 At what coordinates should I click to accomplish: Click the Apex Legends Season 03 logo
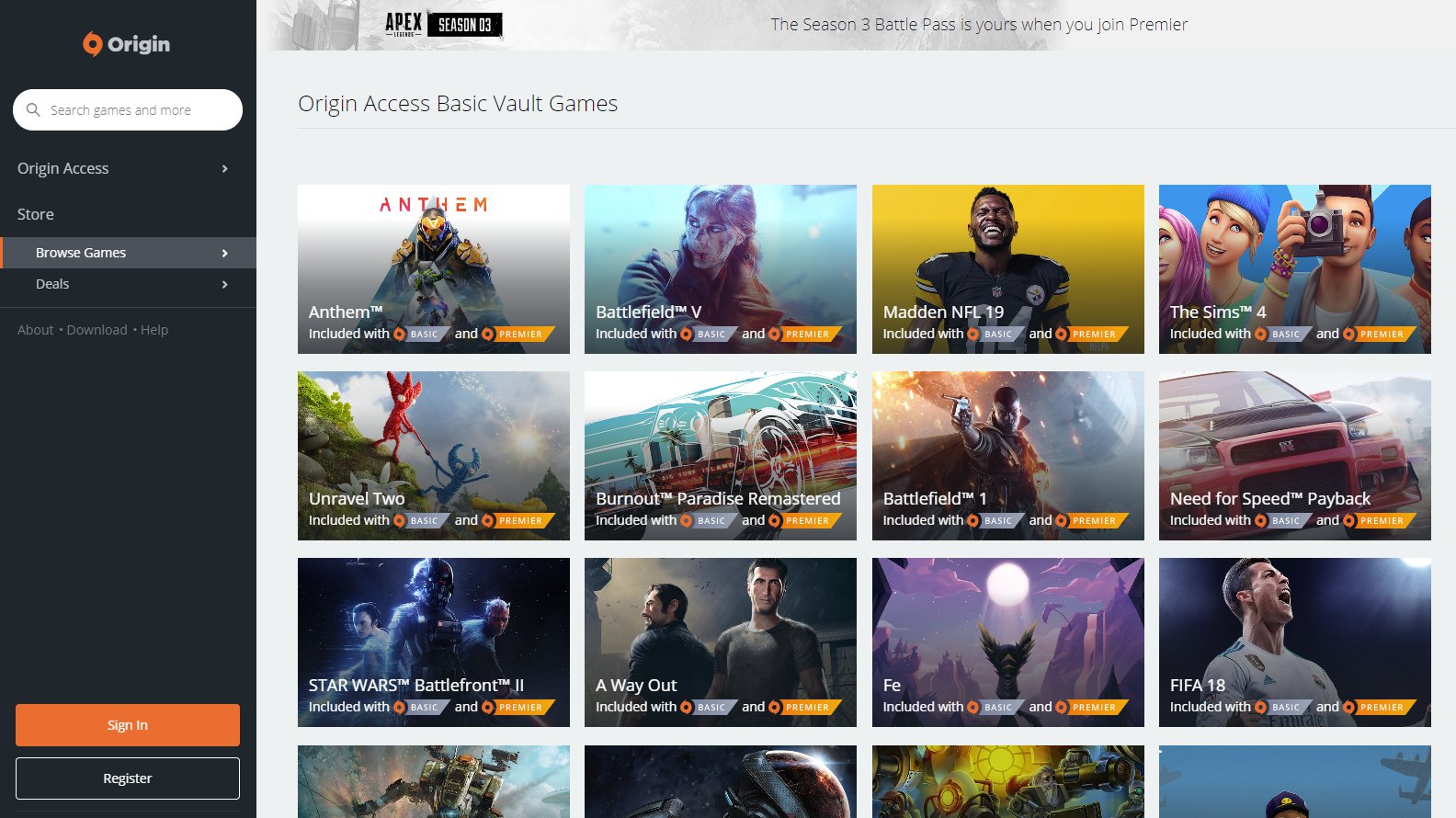click(443, 25)
